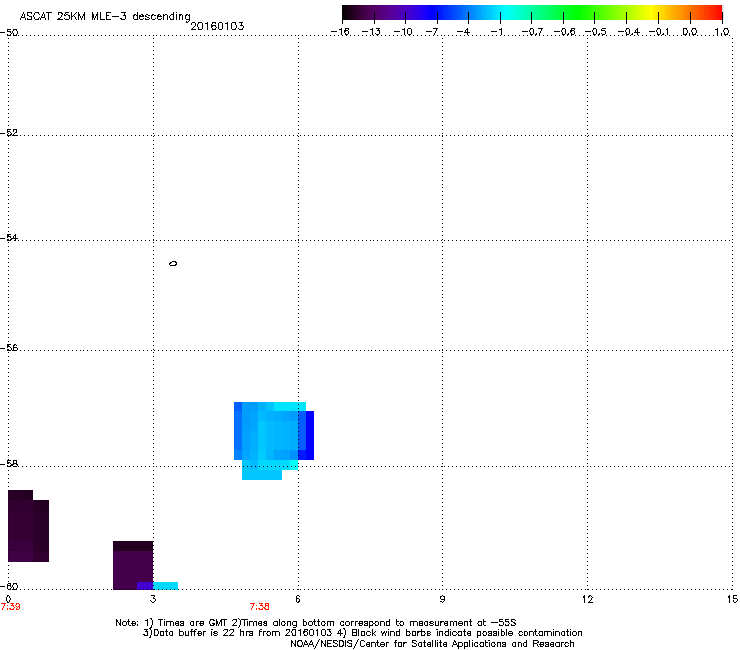Click the 1.0 colorbar label
Viewport: 740px width, 650px height.
pos(722,32)
